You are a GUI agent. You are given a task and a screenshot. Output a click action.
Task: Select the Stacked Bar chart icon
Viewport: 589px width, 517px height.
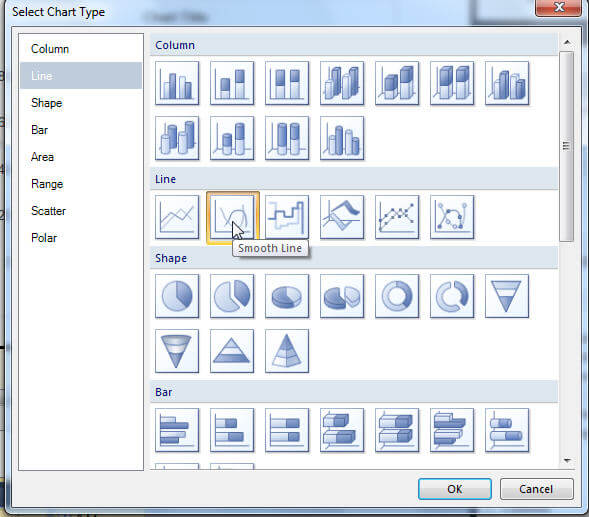tap(232, 430)
